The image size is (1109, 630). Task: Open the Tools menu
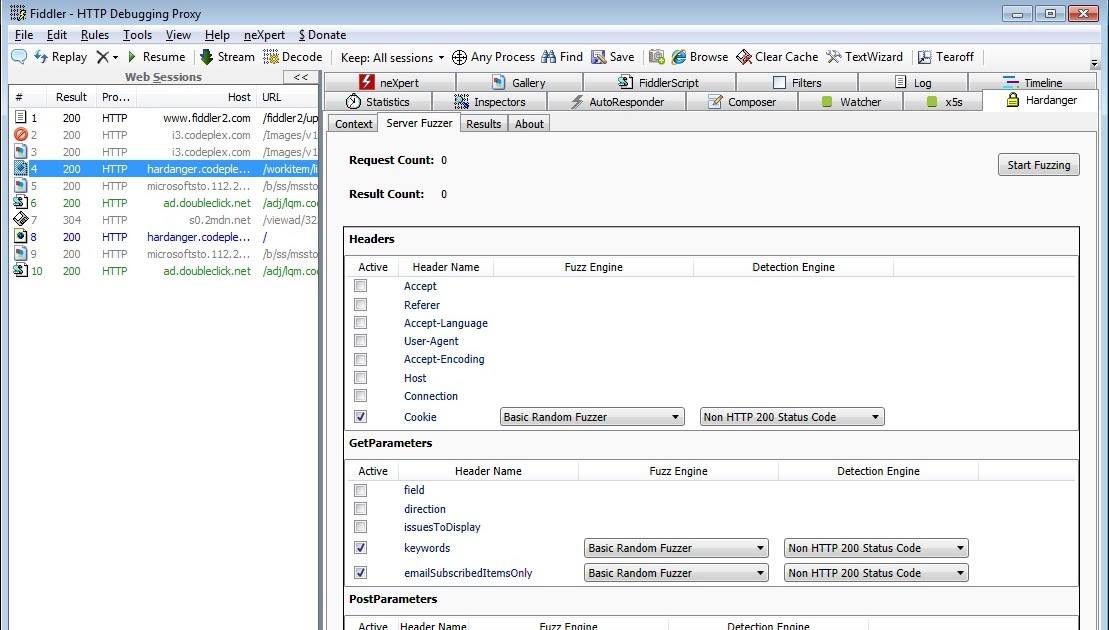(137, 35)
